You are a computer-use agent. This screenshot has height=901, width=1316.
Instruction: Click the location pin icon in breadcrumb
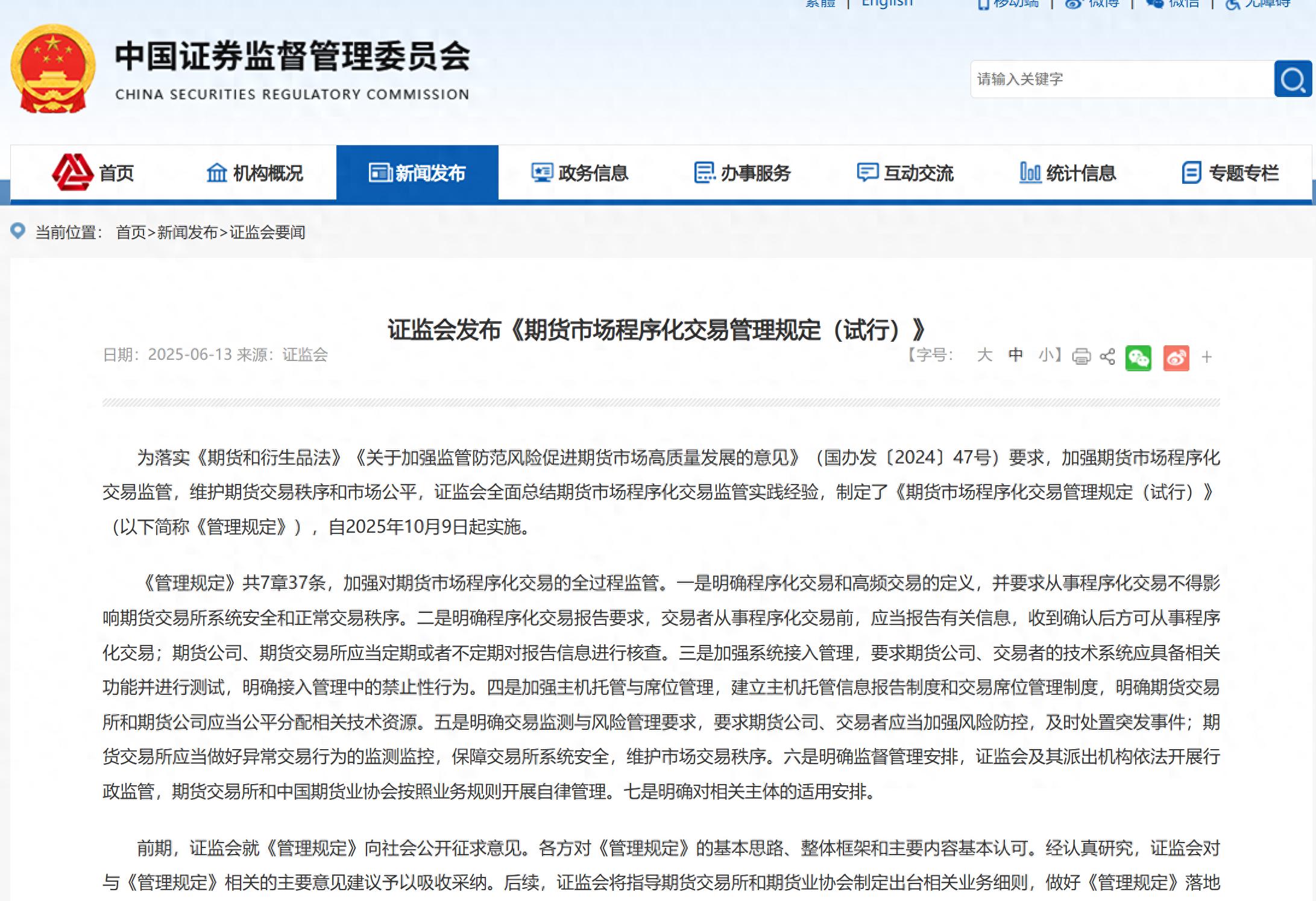(x=18, y=231)
